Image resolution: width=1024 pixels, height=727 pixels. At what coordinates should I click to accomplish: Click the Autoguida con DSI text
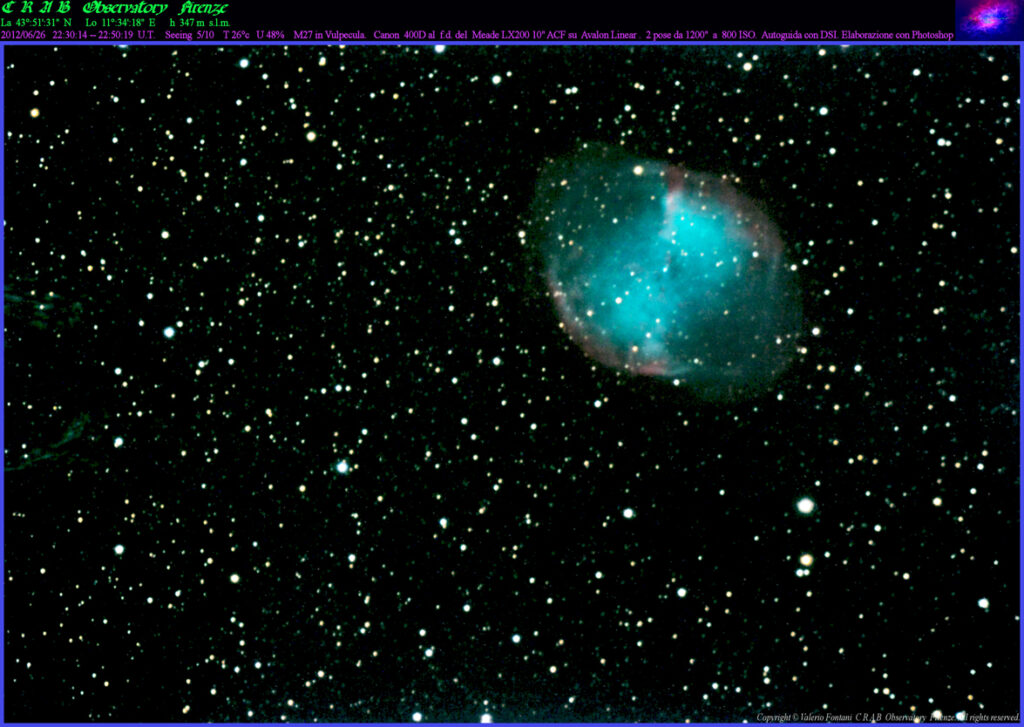tap(800, 33)
